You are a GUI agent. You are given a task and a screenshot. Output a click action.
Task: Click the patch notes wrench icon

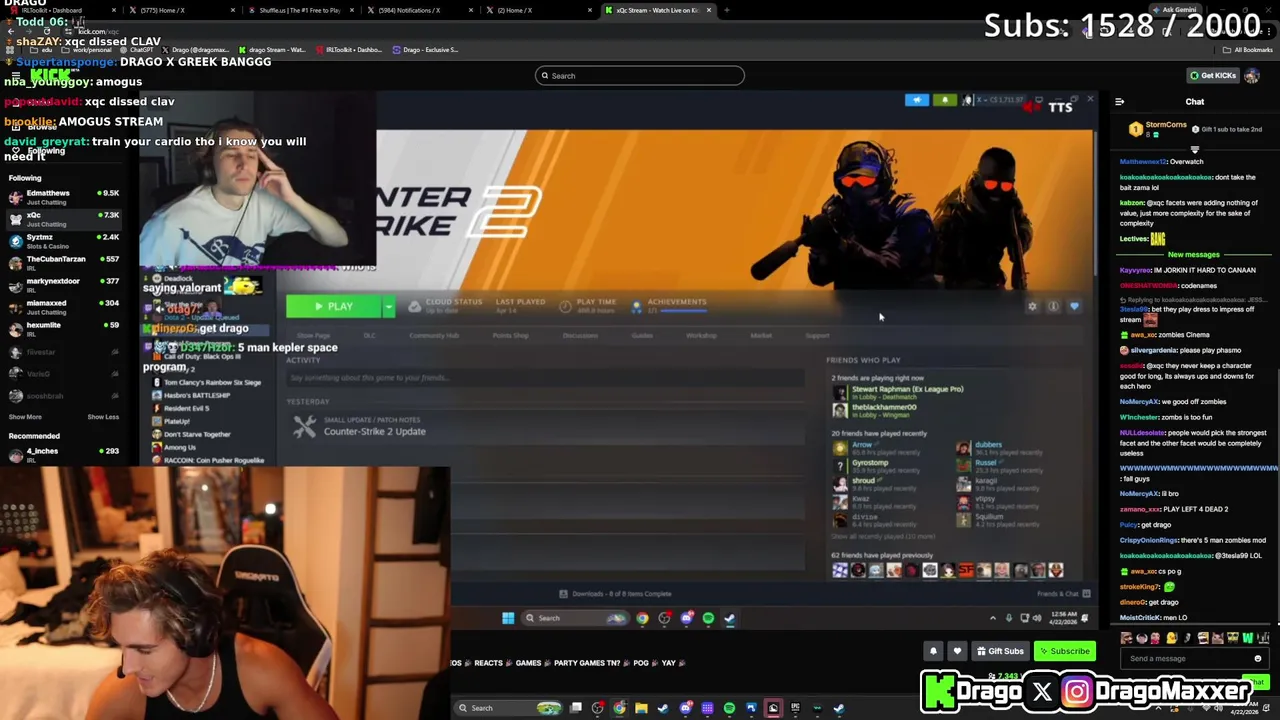304,428
